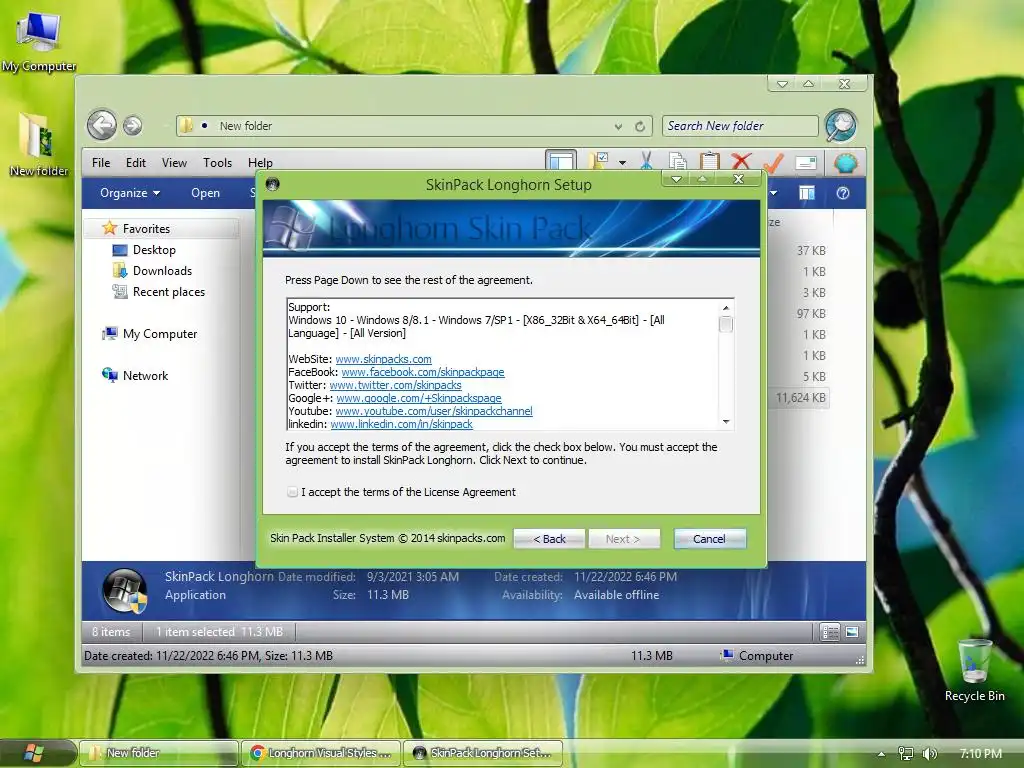
Task: Open the View menu
Action: [174, 163]
